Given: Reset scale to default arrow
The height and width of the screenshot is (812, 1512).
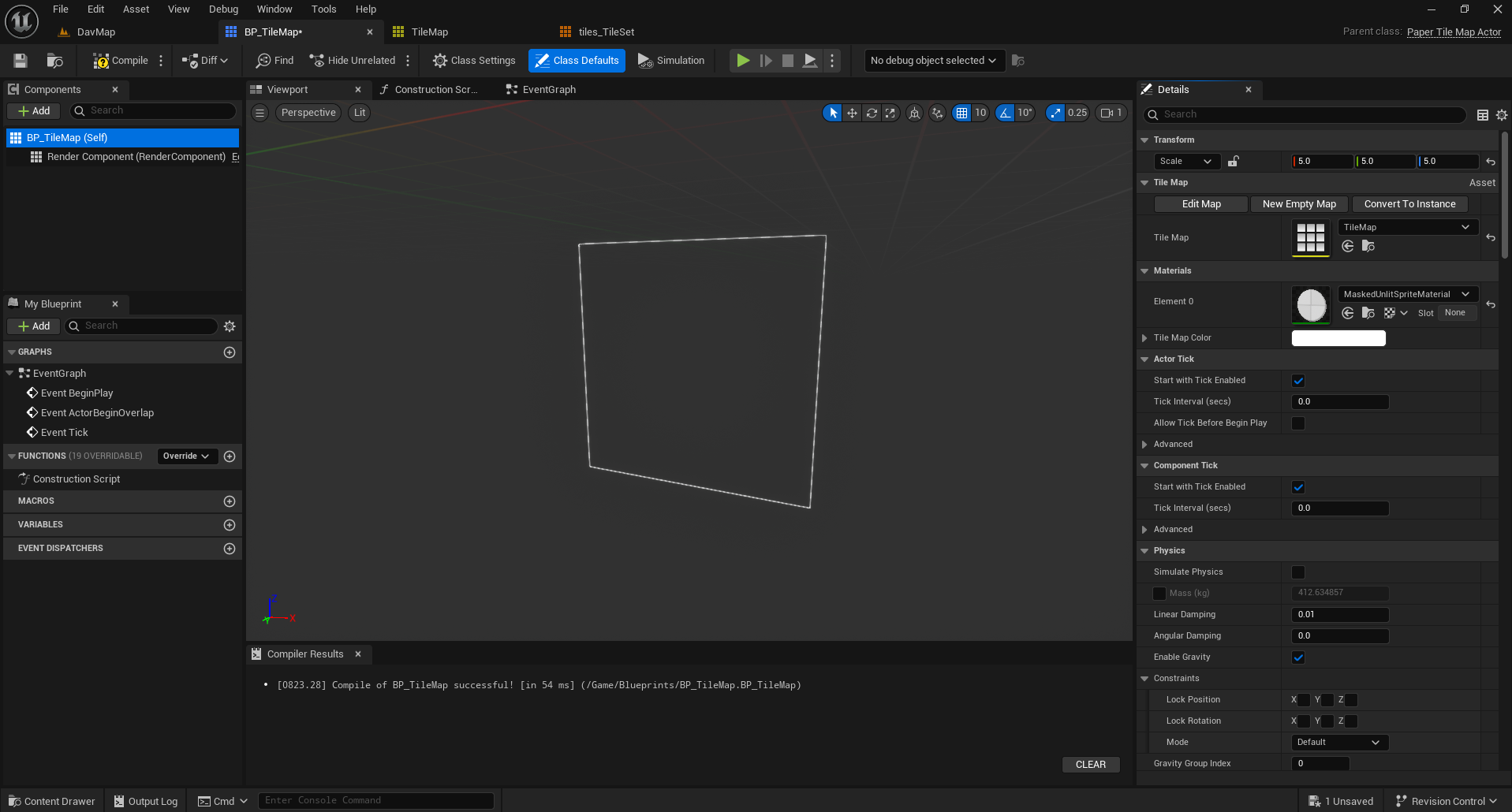Looking at the screenshot, I should [1491, 162].
